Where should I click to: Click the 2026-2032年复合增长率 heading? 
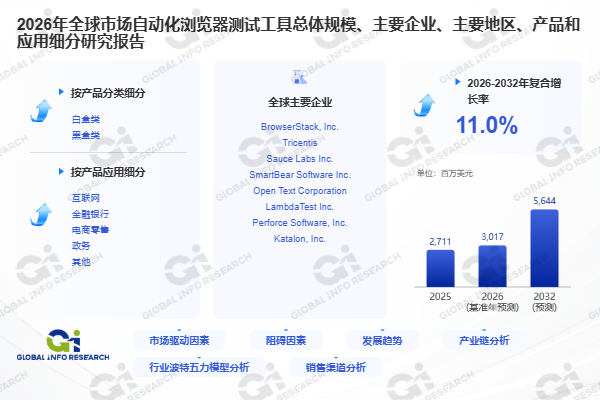(514, 91)
